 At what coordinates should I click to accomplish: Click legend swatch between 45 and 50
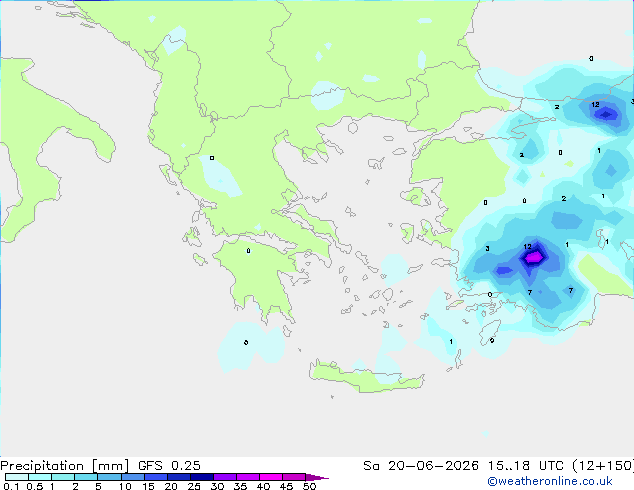(x=294, y=477)
